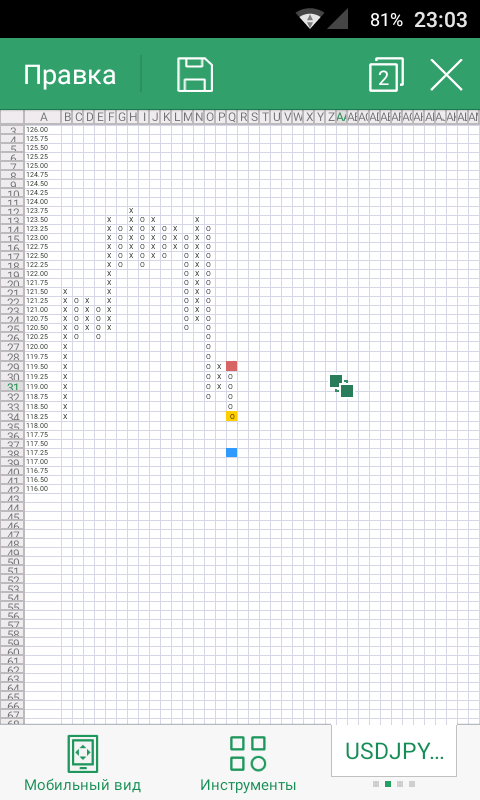Click the cell showing 126.00
Viewport: 480px width, 800px height.
click(43, 130)
